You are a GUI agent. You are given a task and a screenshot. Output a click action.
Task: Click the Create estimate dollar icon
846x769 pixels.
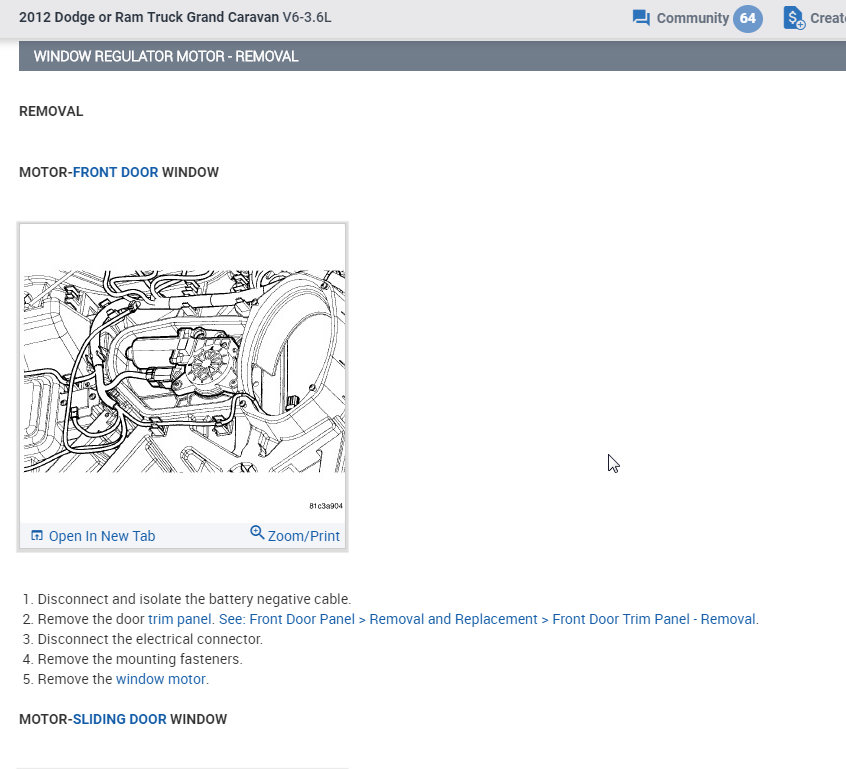(794, 18)
